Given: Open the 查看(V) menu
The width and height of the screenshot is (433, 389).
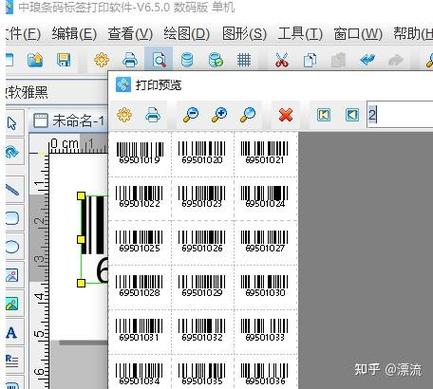Looking at the screenshot, I should pyautogui.click(x=130, y=34).
